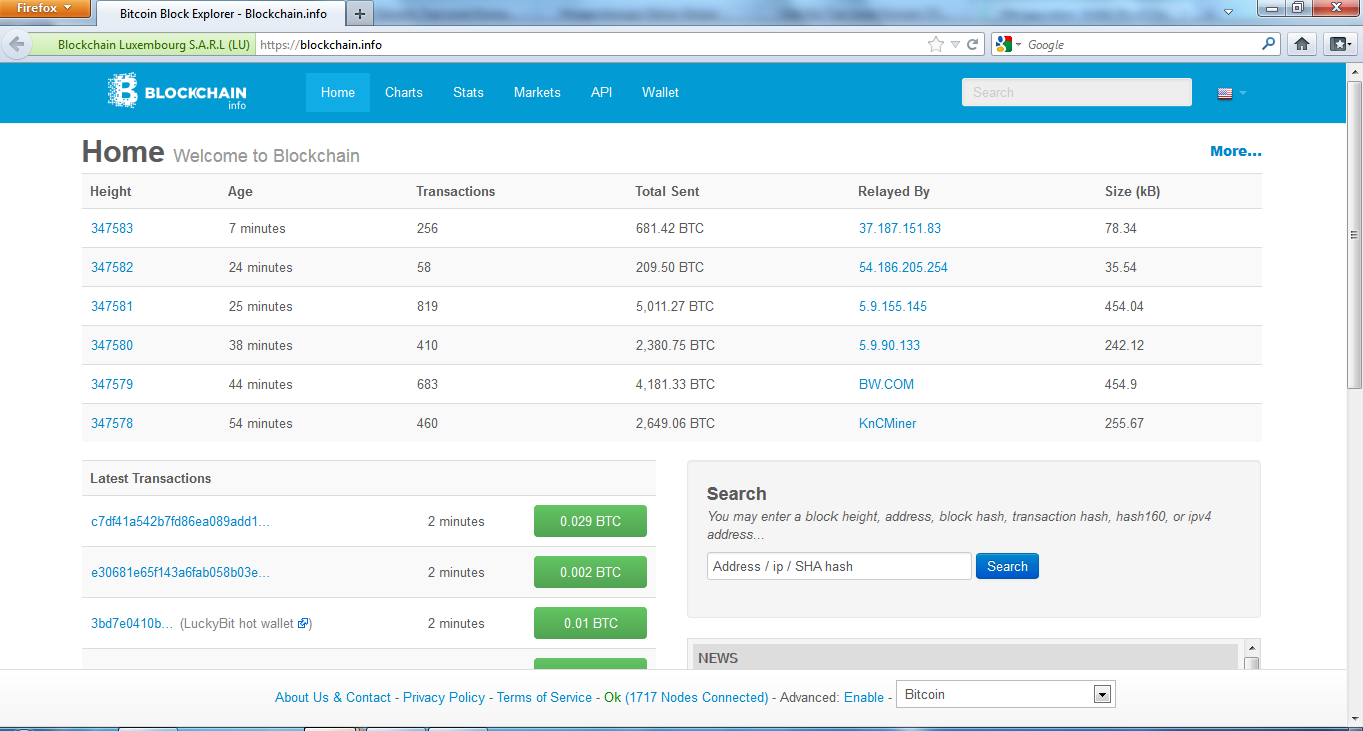Open the Terms of Service footer link
This screenshot has width=1363, height=731.
point(544,697)
